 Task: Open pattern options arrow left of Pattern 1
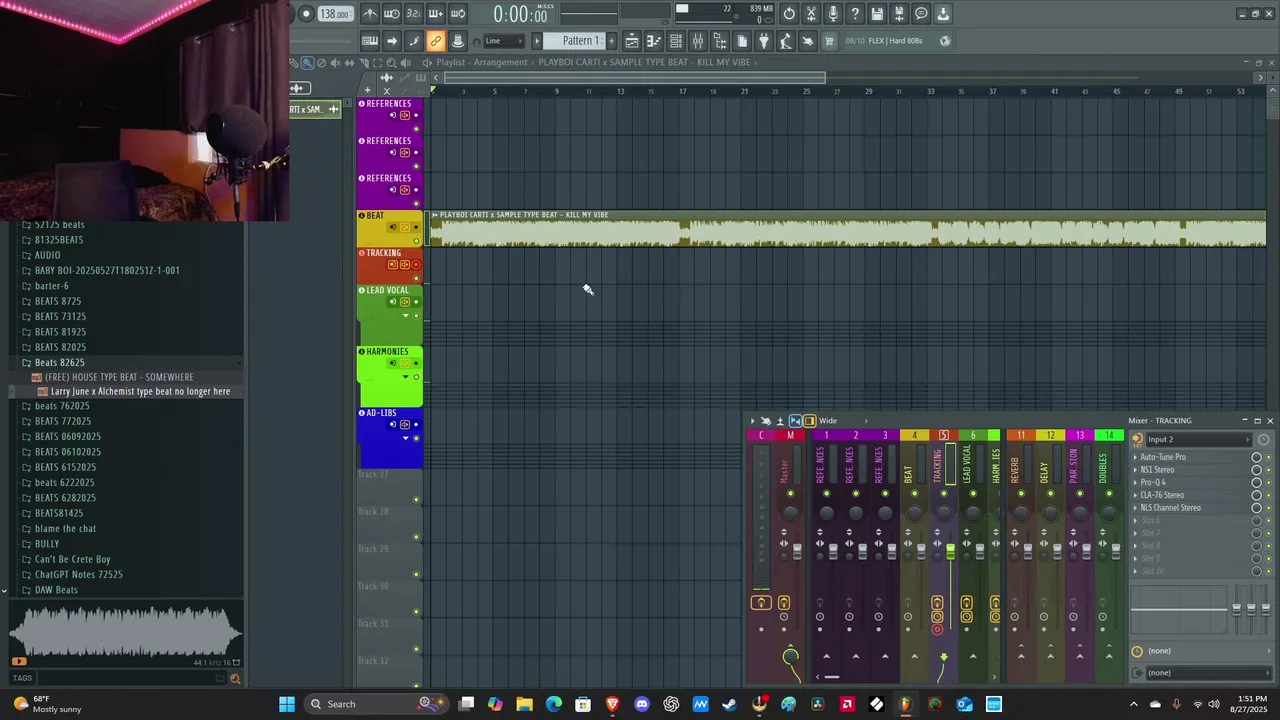point(537,41)
